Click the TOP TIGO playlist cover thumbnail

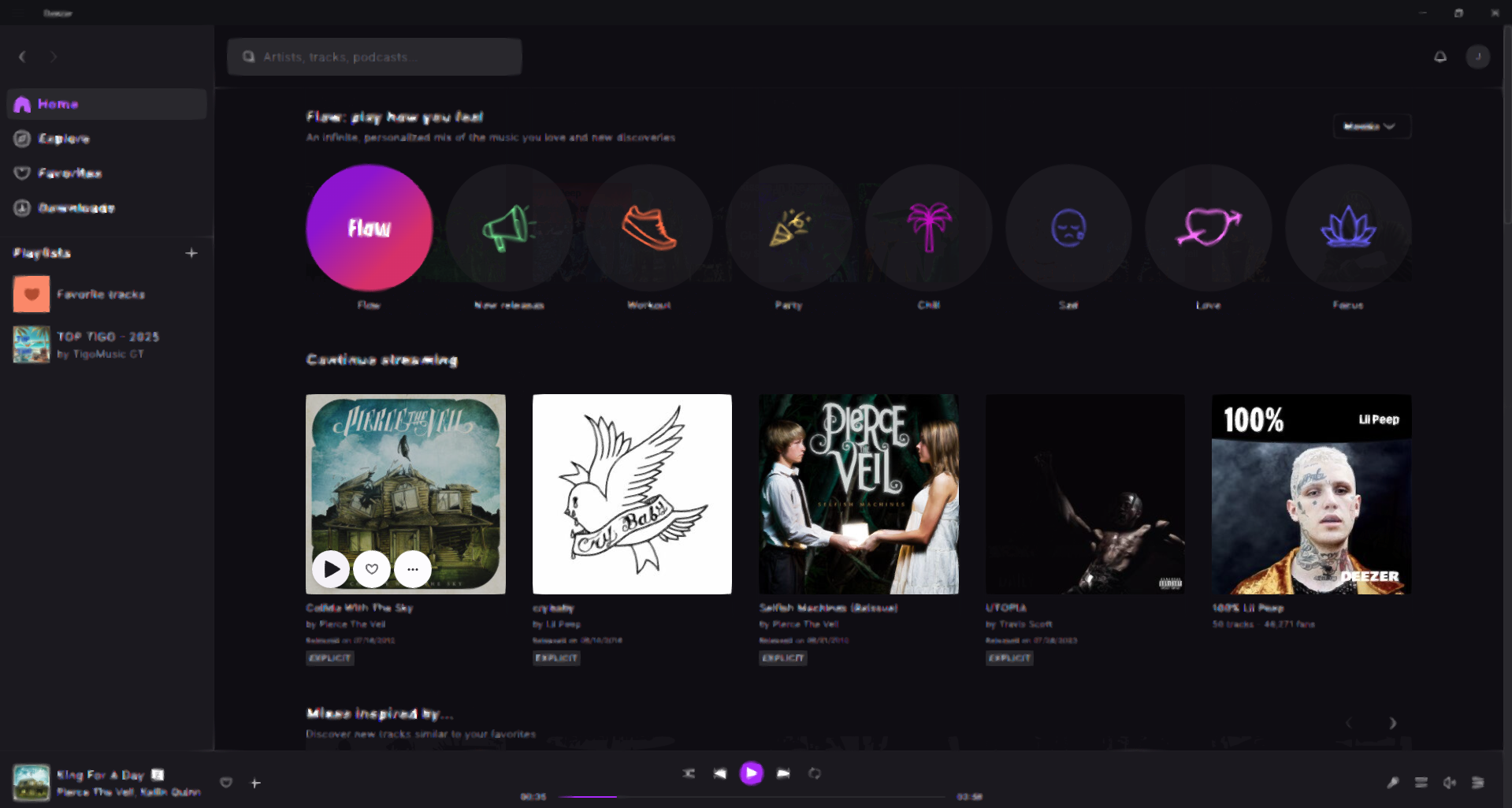32,344
